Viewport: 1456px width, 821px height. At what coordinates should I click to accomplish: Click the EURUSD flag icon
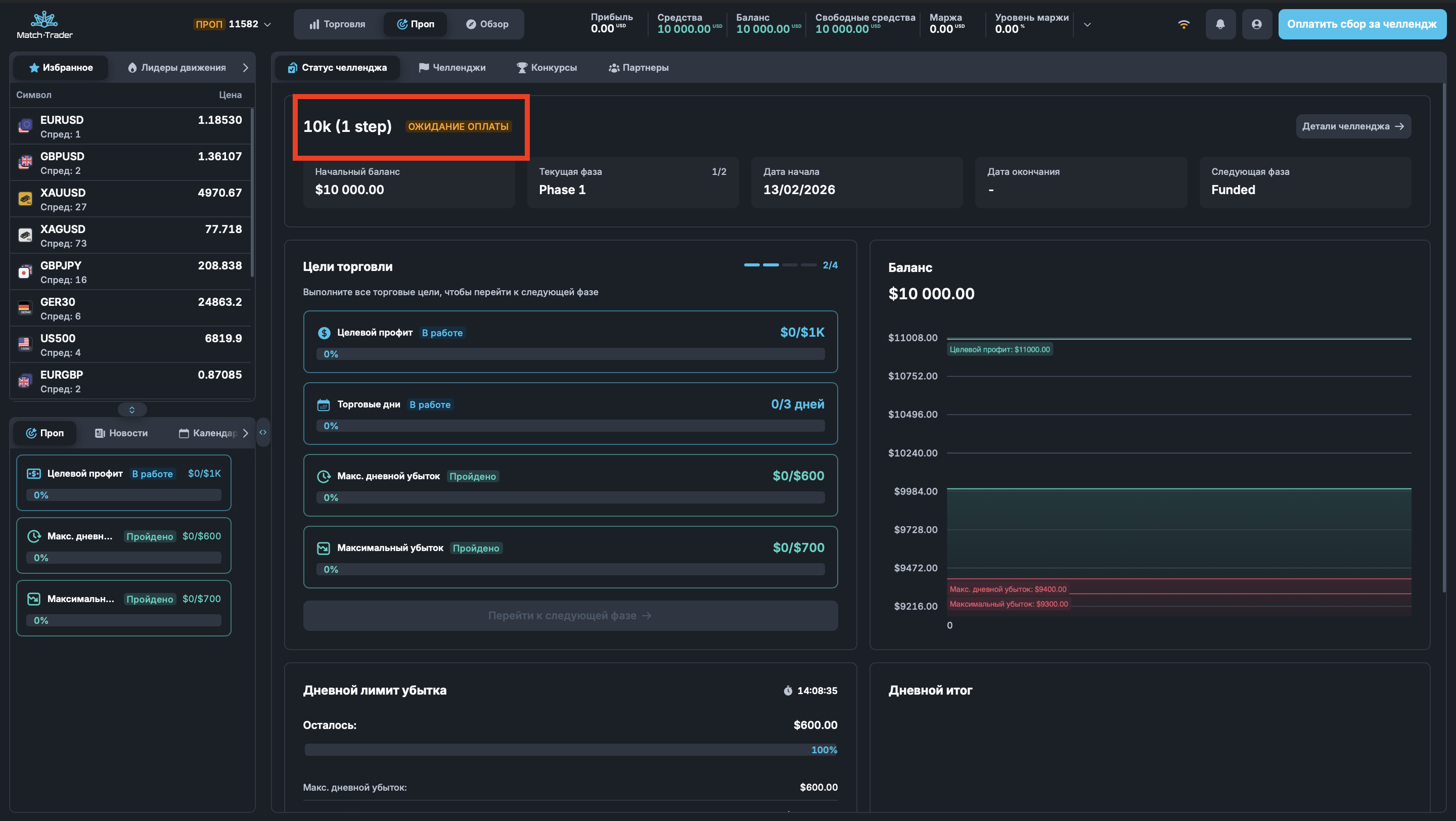(25, 126)
